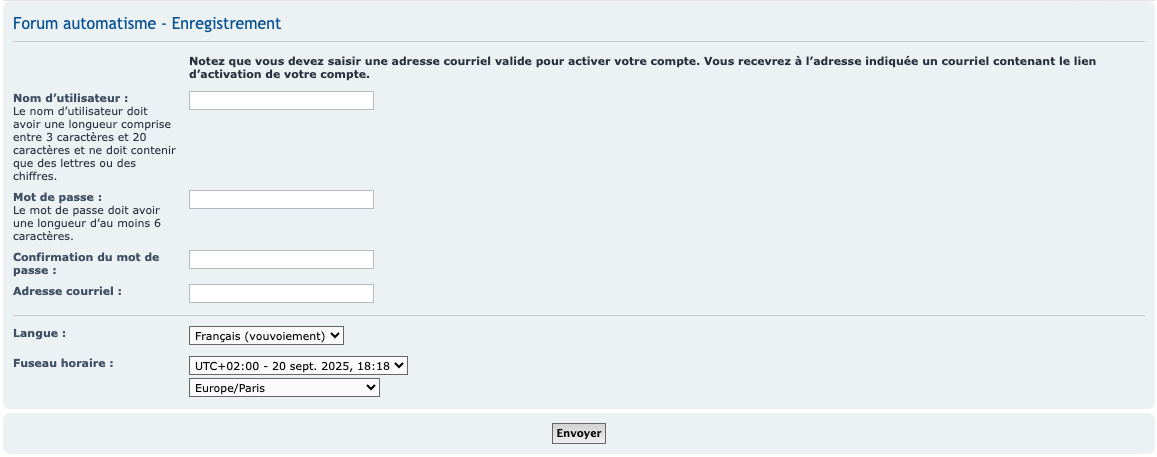Click the password minimum length hint
The image size is (1157, 457).
[x=87, y=224]
